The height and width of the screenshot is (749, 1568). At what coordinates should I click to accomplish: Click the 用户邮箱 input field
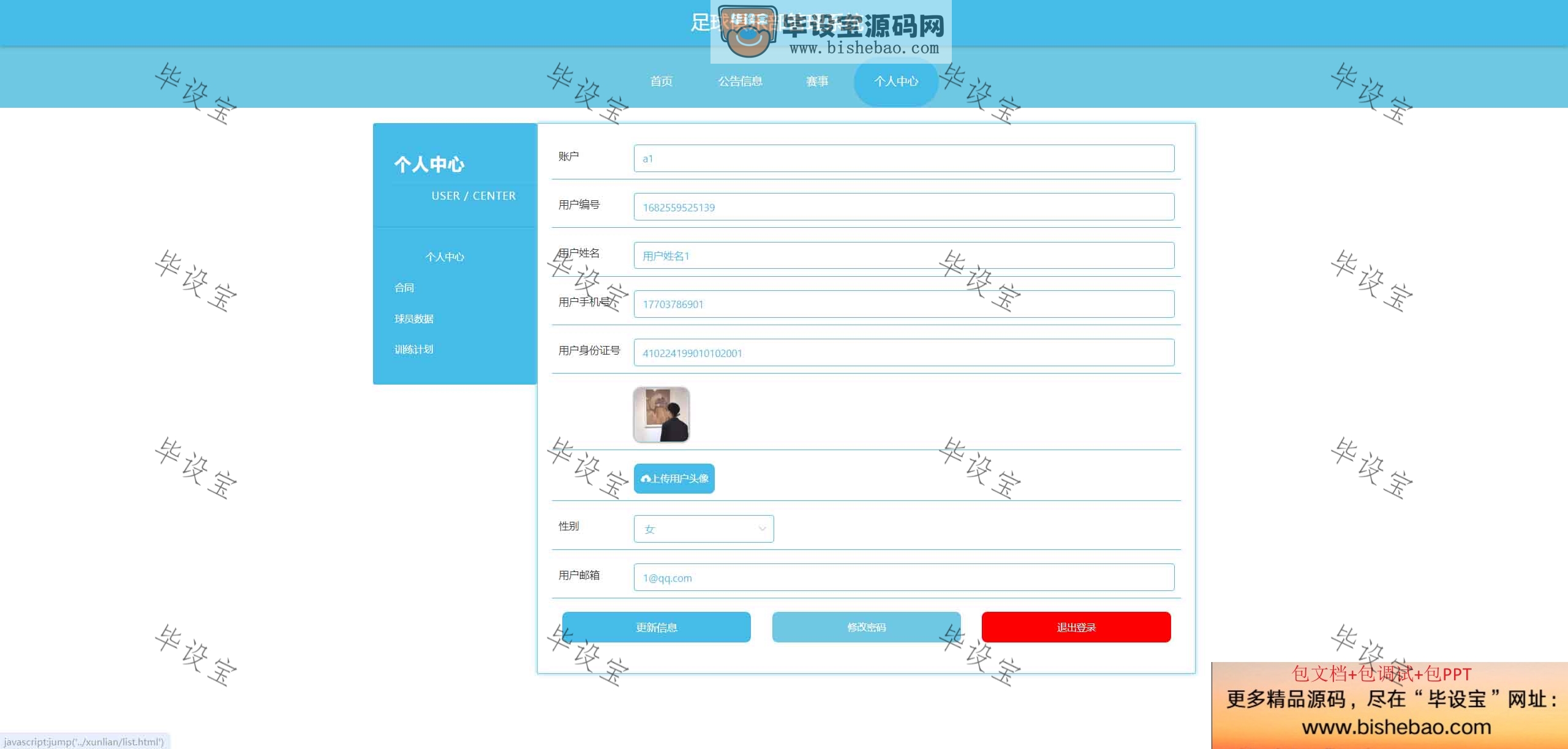tap(904, 578)
